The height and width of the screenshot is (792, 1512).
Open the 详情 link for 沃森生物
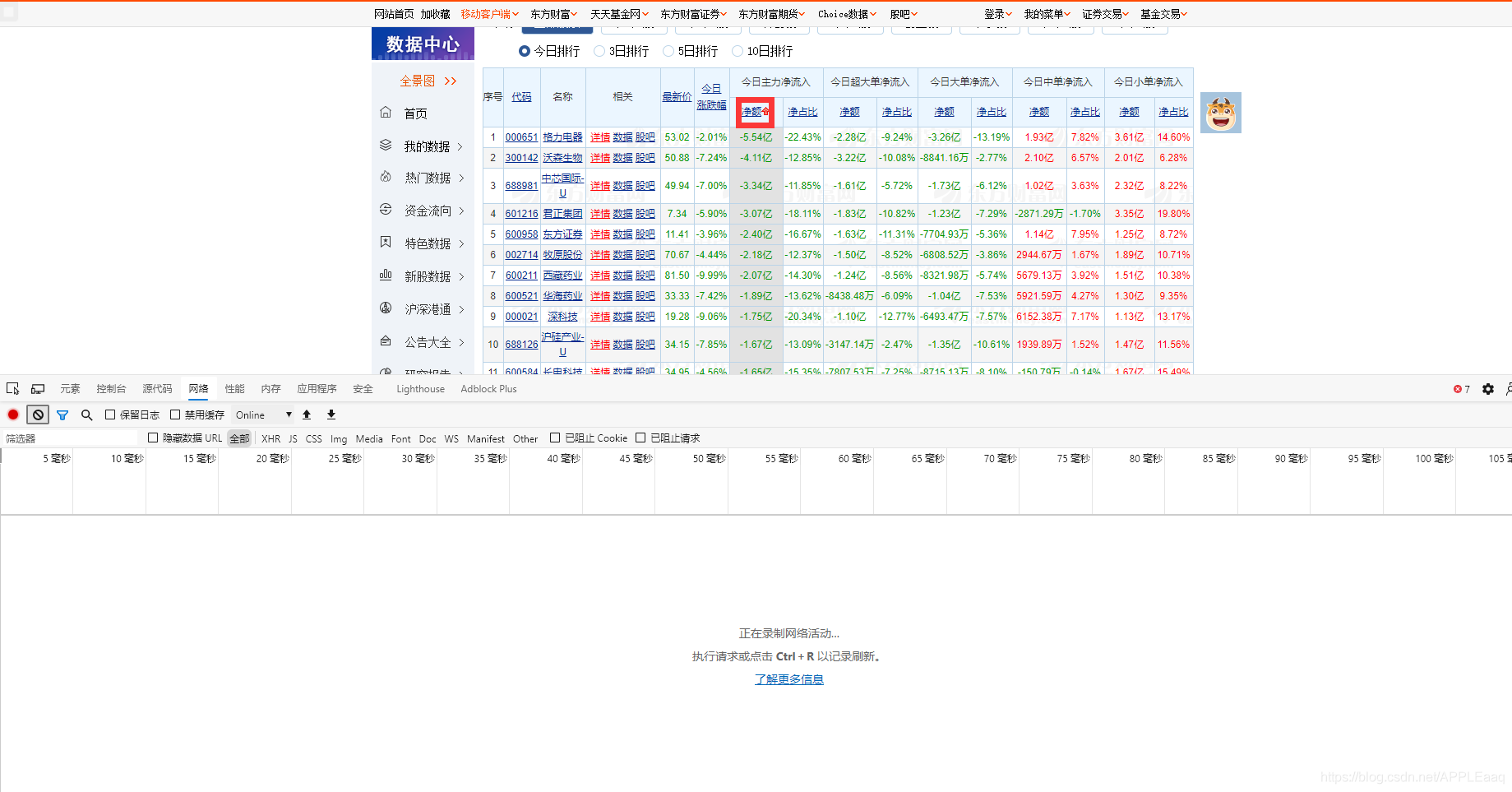[600, 158]
